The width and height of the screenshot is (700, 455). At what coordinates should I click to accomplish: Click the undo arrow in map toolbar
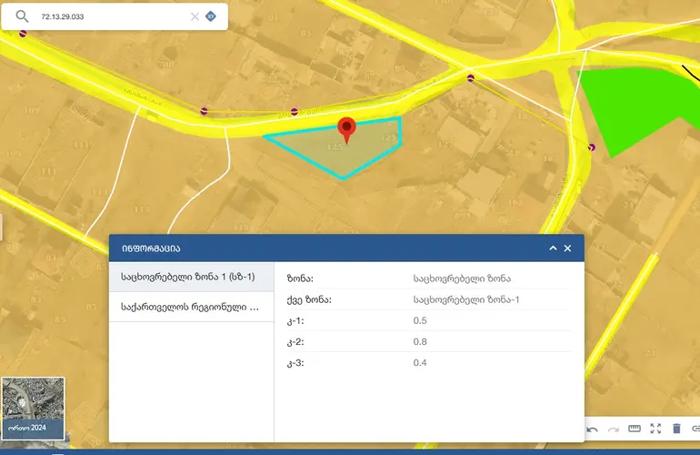pos(592,429)
